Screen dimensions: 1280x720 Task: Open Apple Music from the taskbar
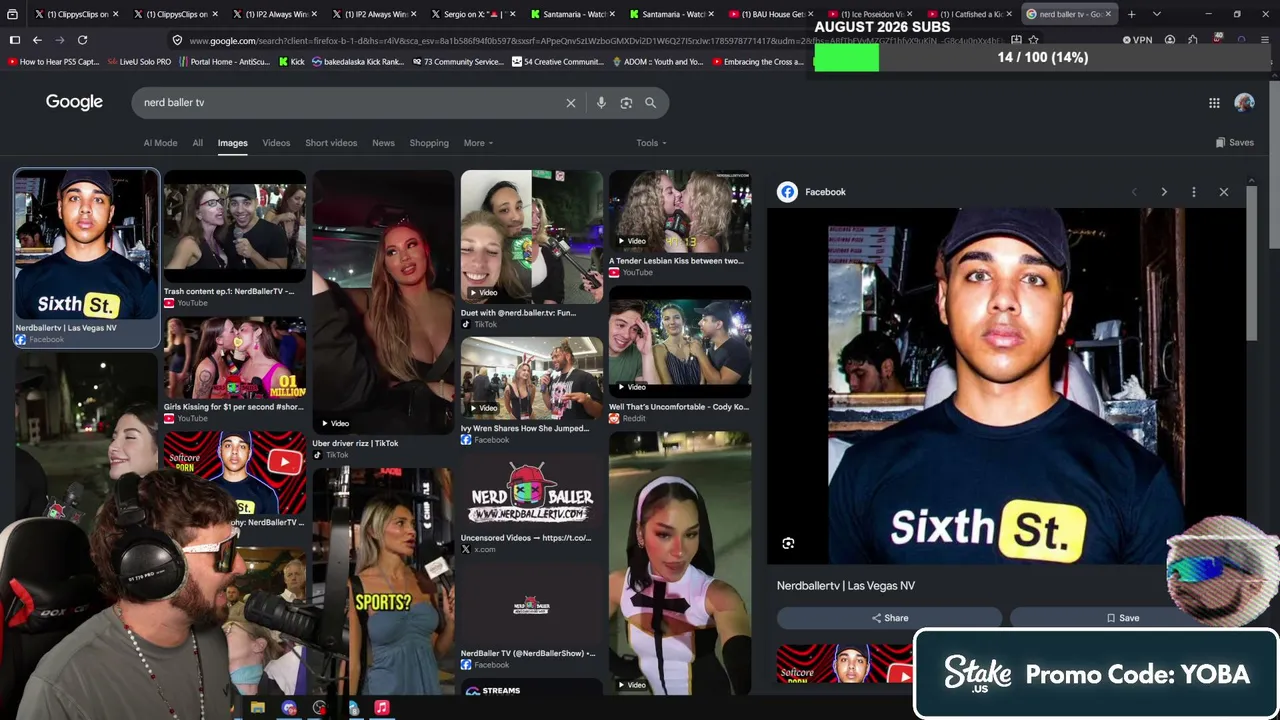click(x=381, y=708)
